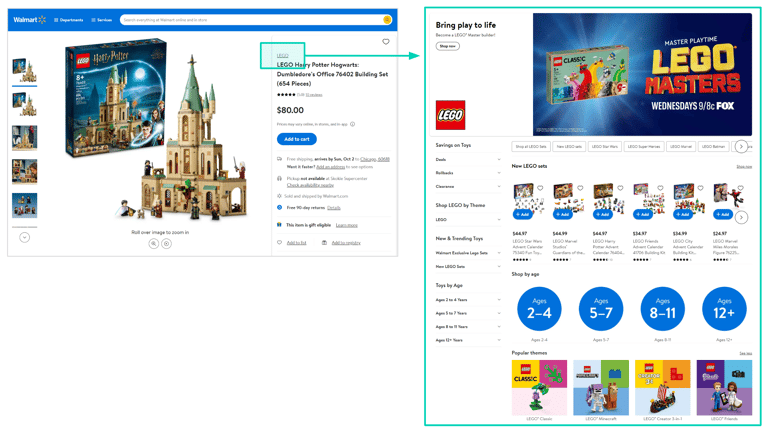Favorite the Harry Potter Advent Calendar
This screenshot has height=432, width=770.
620,188
